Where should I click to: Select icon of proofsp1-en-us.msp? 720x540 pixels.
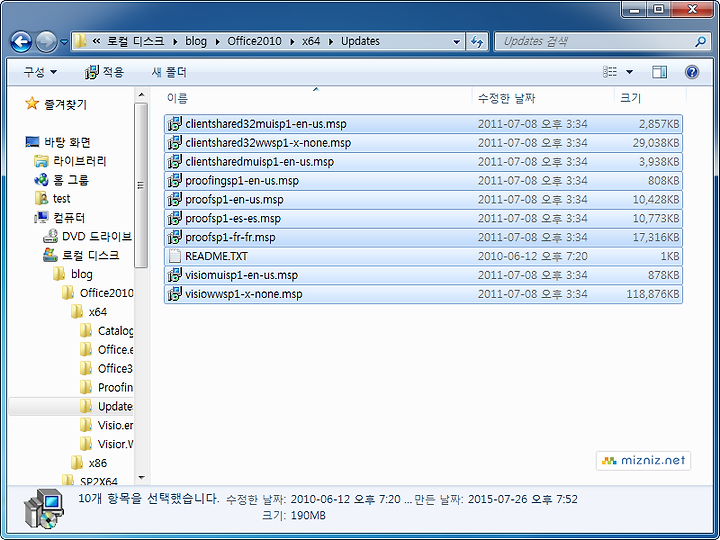pyautogui.click(x=174, y=199)
